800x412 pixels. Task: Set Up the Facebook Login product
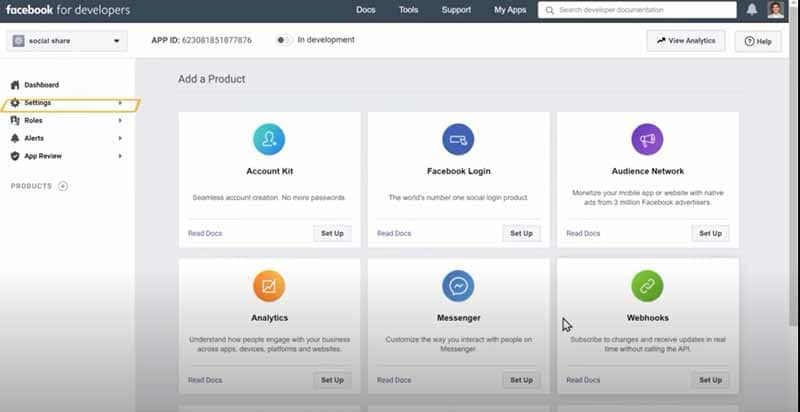(x=521, y=234)
